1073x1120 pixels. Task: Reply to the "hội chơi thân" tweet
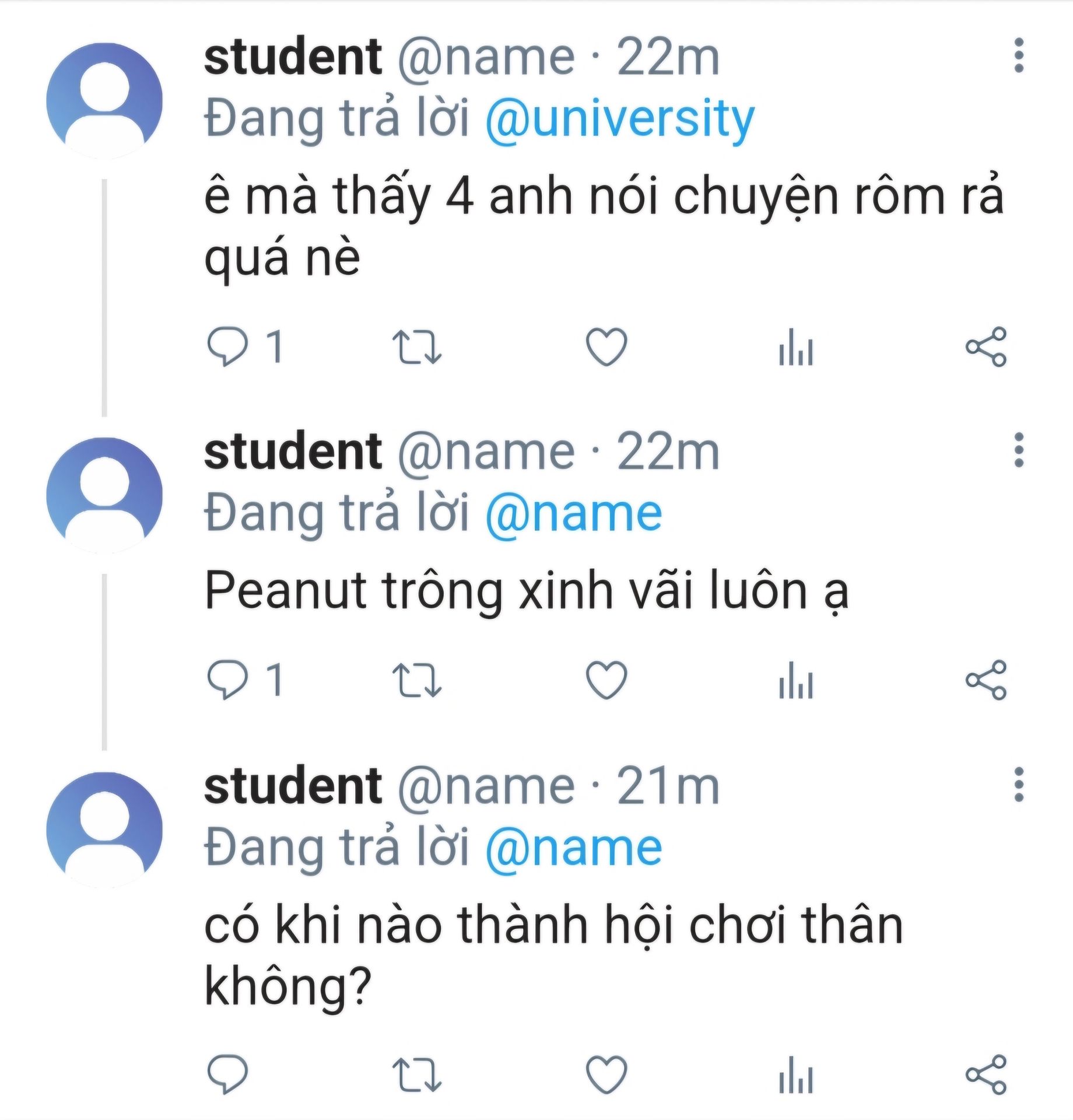227,1074
